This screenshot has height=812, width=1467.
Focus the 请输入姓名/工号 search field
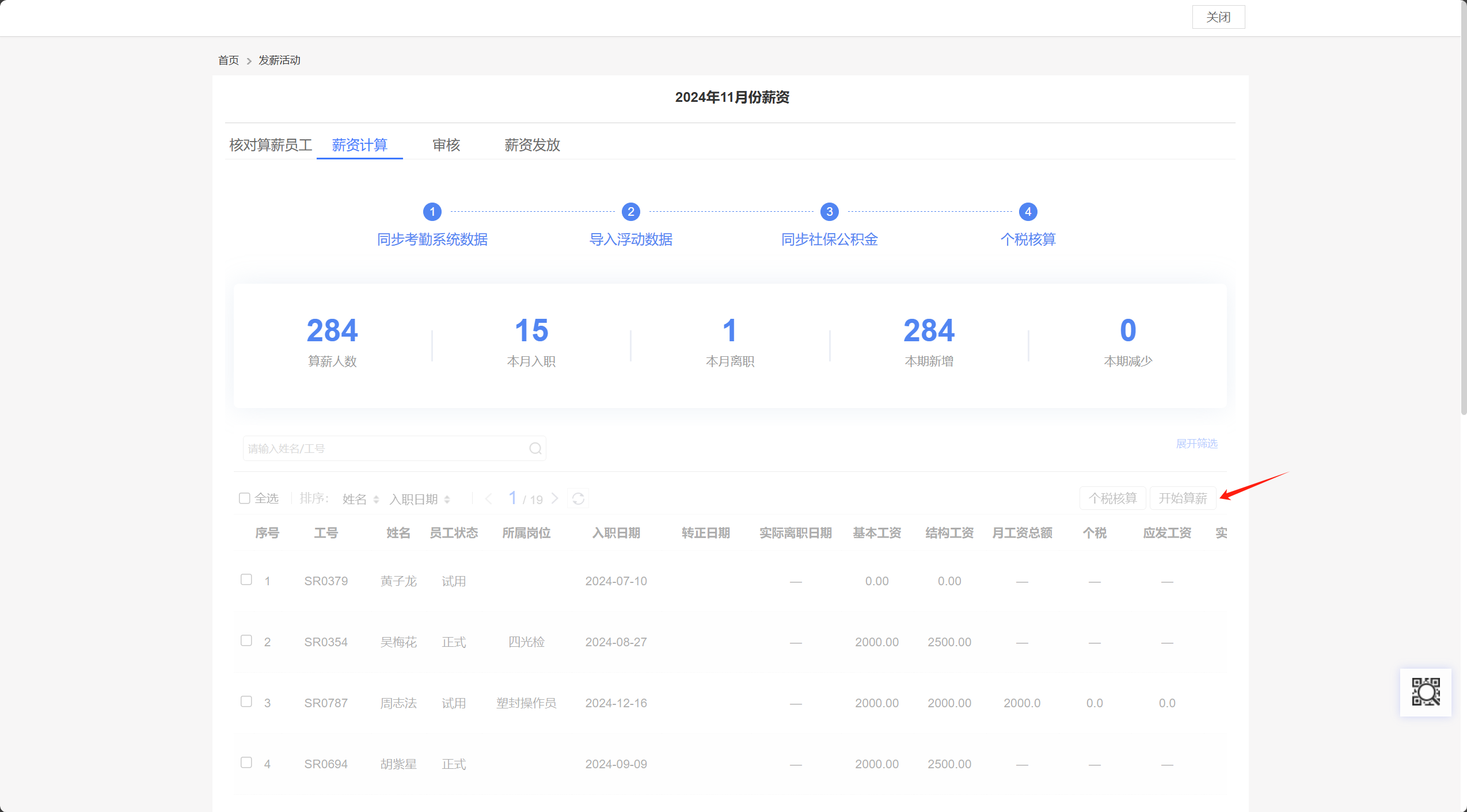[386, 448]
